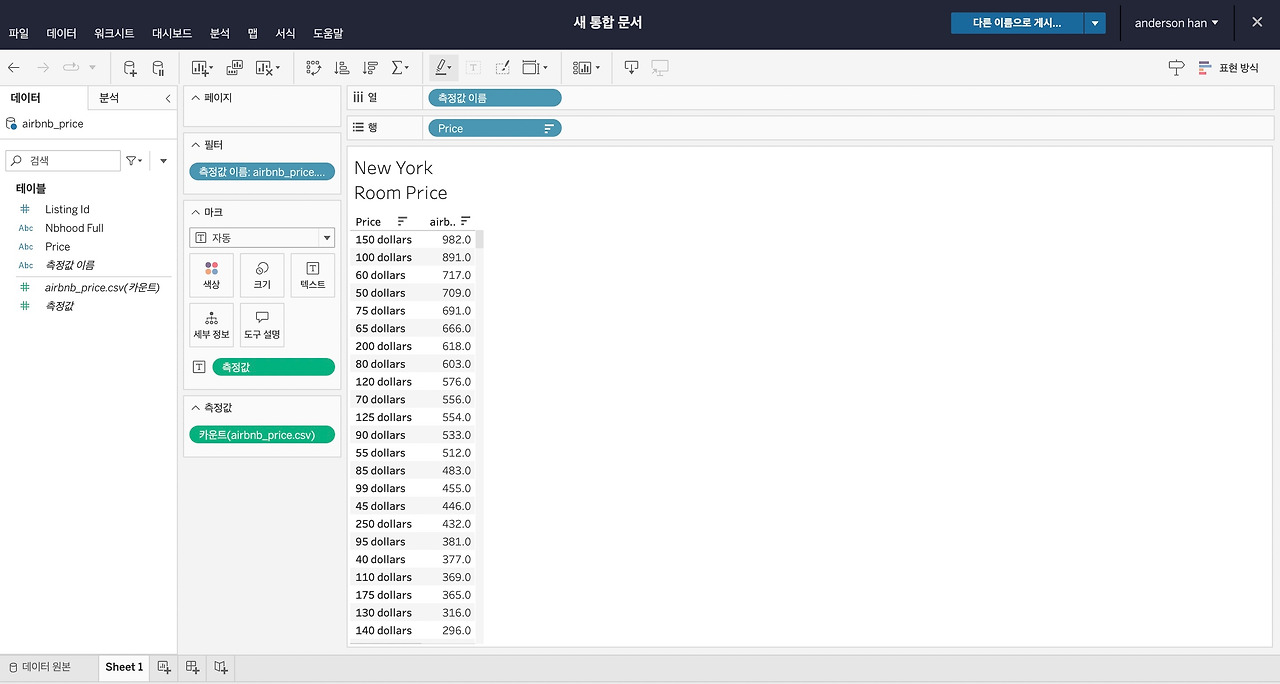Open publish options dropdown arrow
1280x684 pixels.
pyautogui.click(x=1096, y=22)
